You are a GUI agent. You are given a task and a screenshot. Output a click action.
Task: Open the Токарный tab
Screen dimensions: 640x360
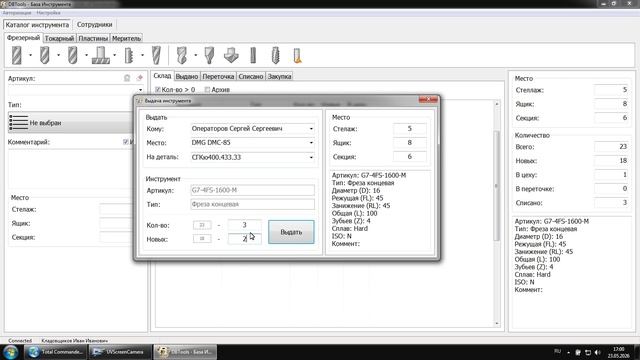pos(60,38)
